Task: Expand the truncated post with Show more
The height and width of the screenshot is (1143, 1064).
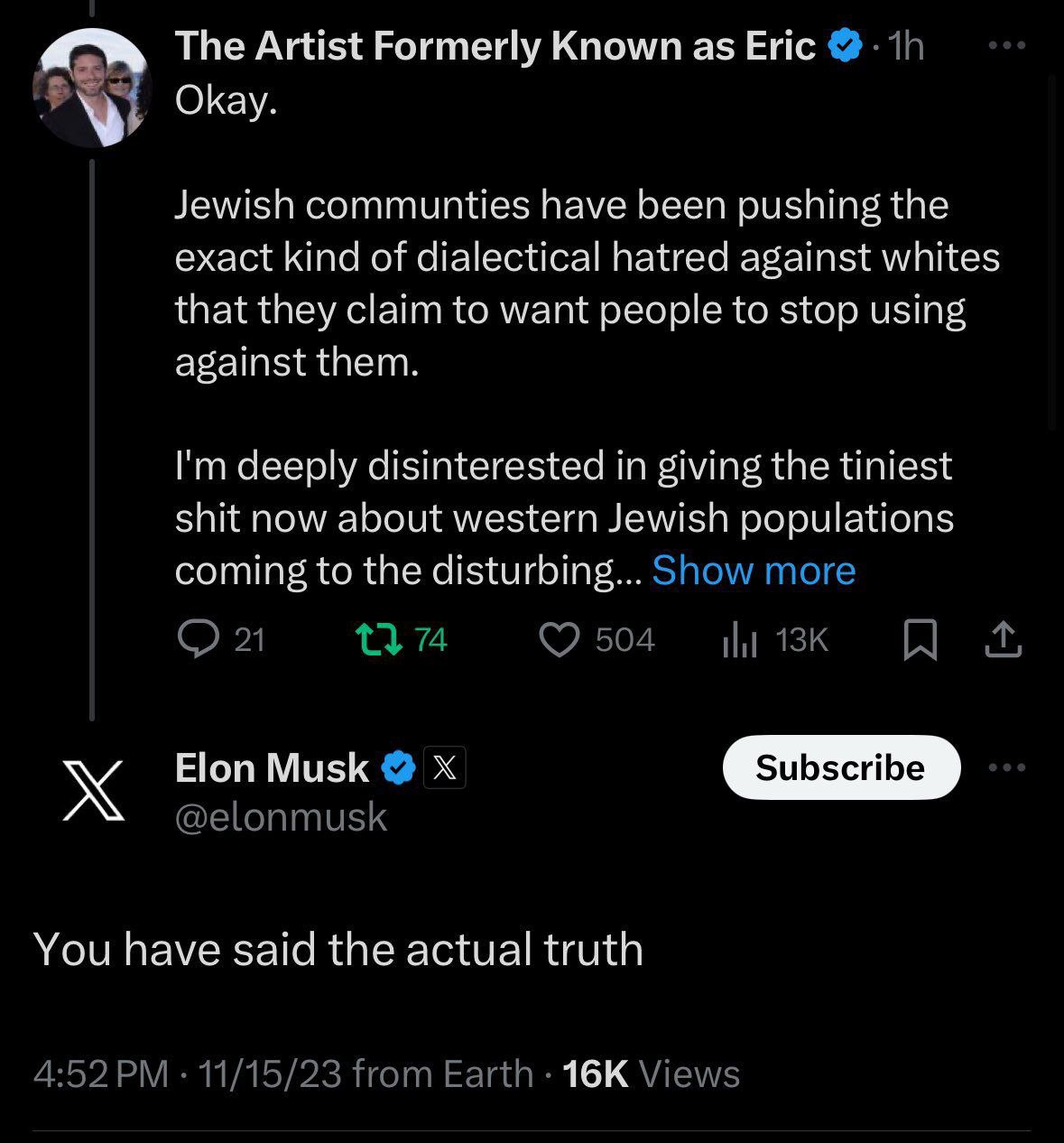Action: coord(754,571)
